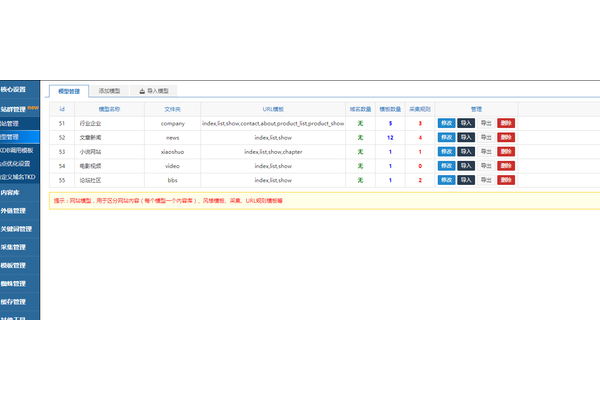Viewport: 600px width, 400px height.
Task: Delete the 电影视频 model row
Action: [x=506, y=165]
